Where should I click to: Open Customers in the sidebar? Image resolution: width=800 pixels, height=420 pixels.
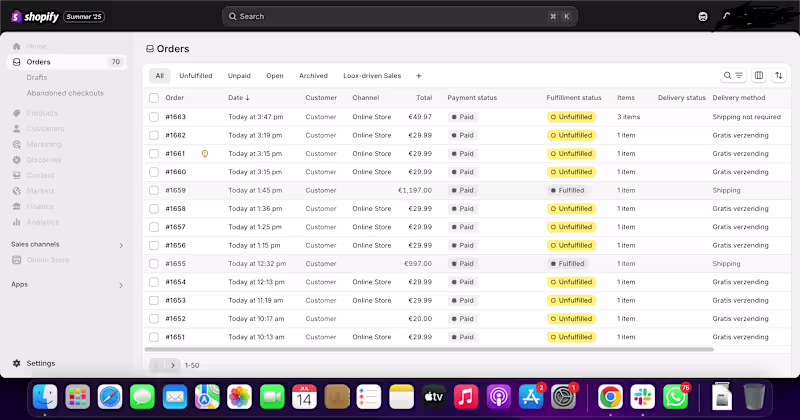[45, 129]
